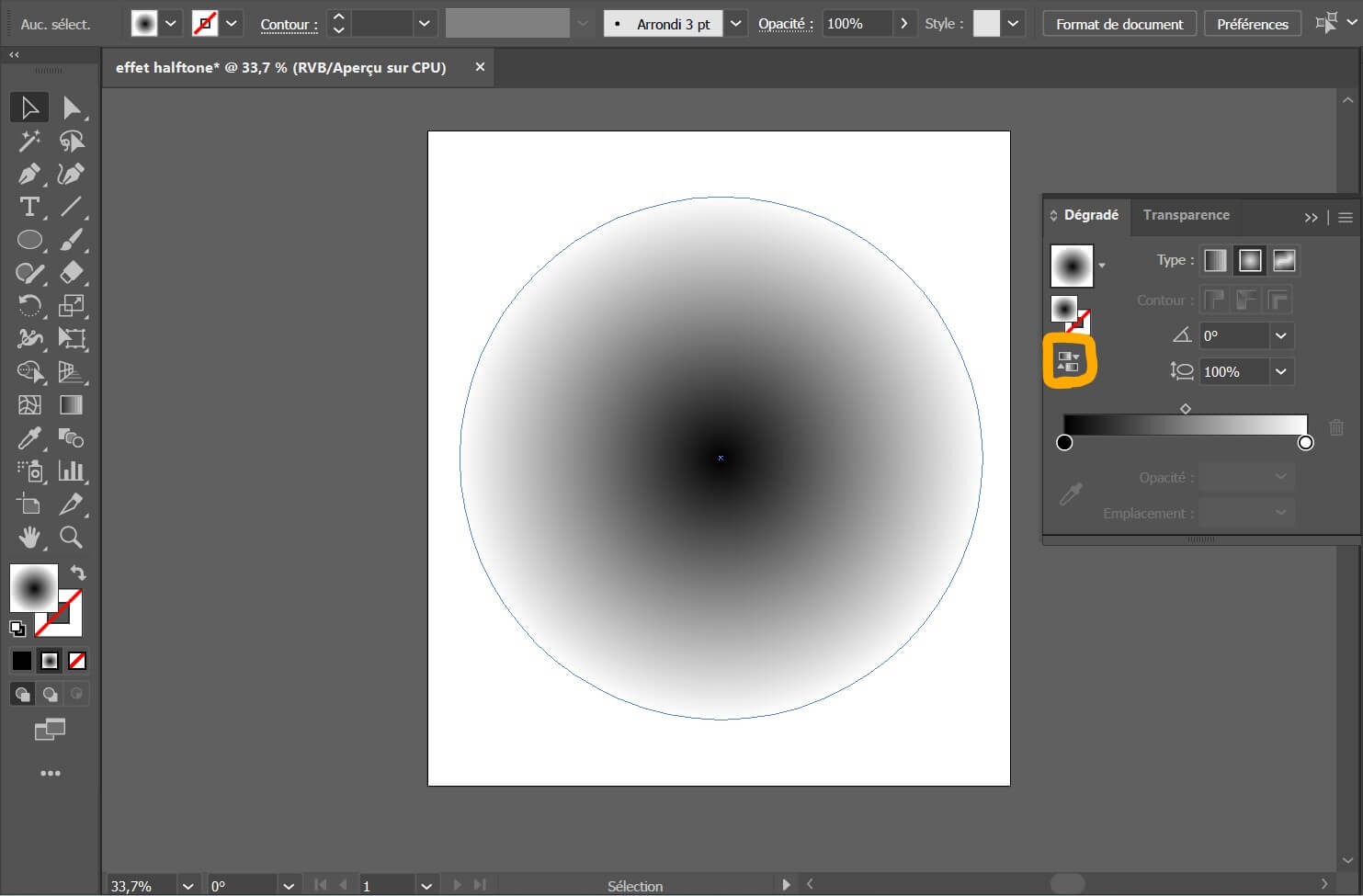Open artboard number dropdown in status bar
Image resolution: width=1363 pixels, height=896 pixels.
[x=426, y=886]
